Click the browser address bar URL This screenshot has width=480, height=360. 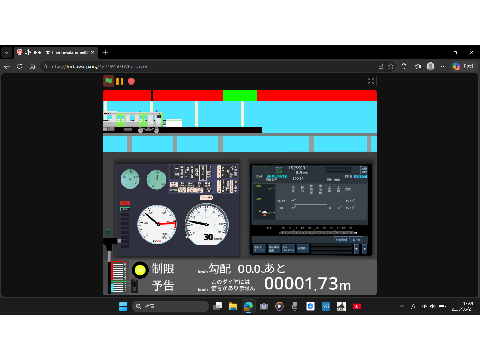[99, 67]
